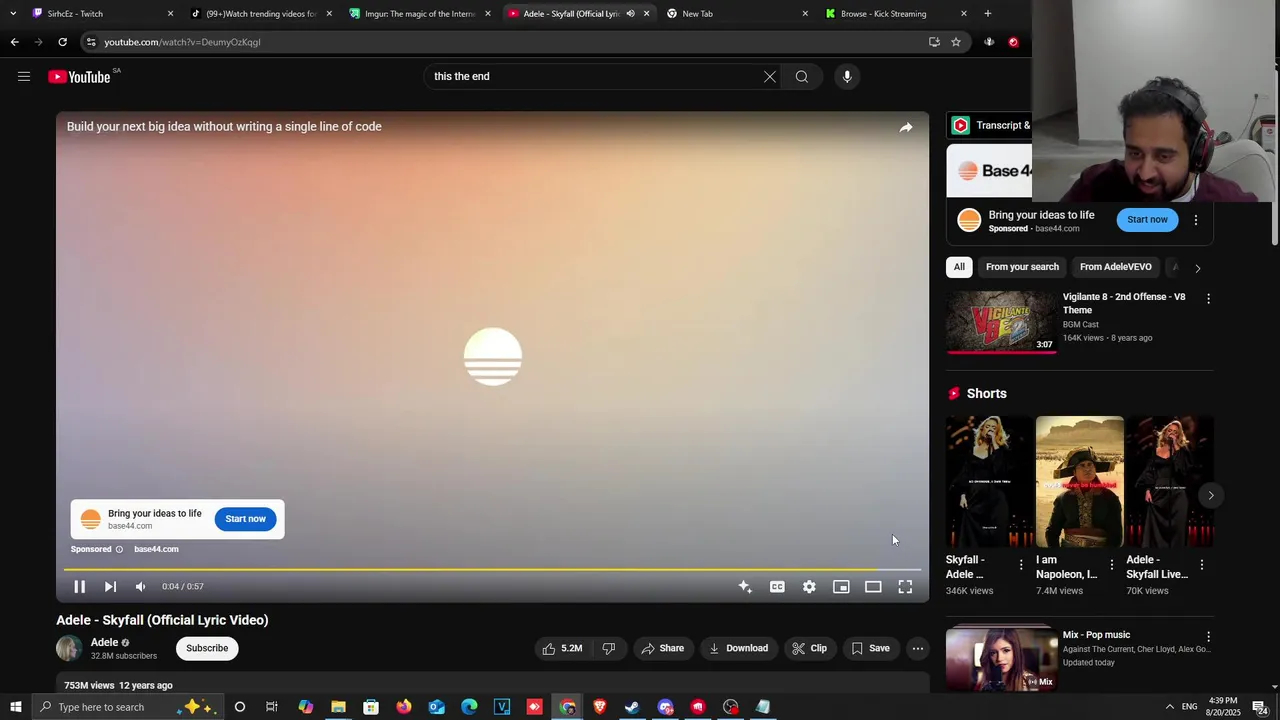Screen dimensions: 1280x720
Task: Download the video
Action: click(x=739, y=648)
